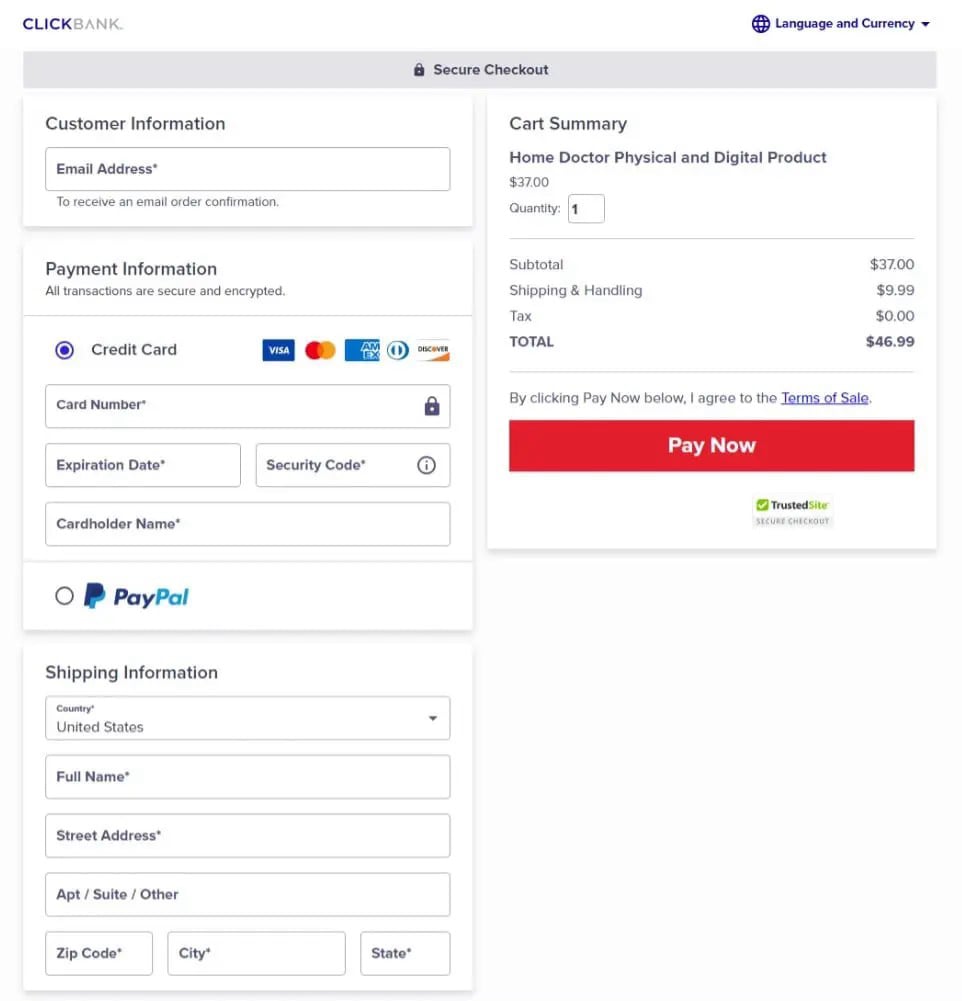Click the Mastercard logo icon

pyautogui.click(x=320, y=350)
